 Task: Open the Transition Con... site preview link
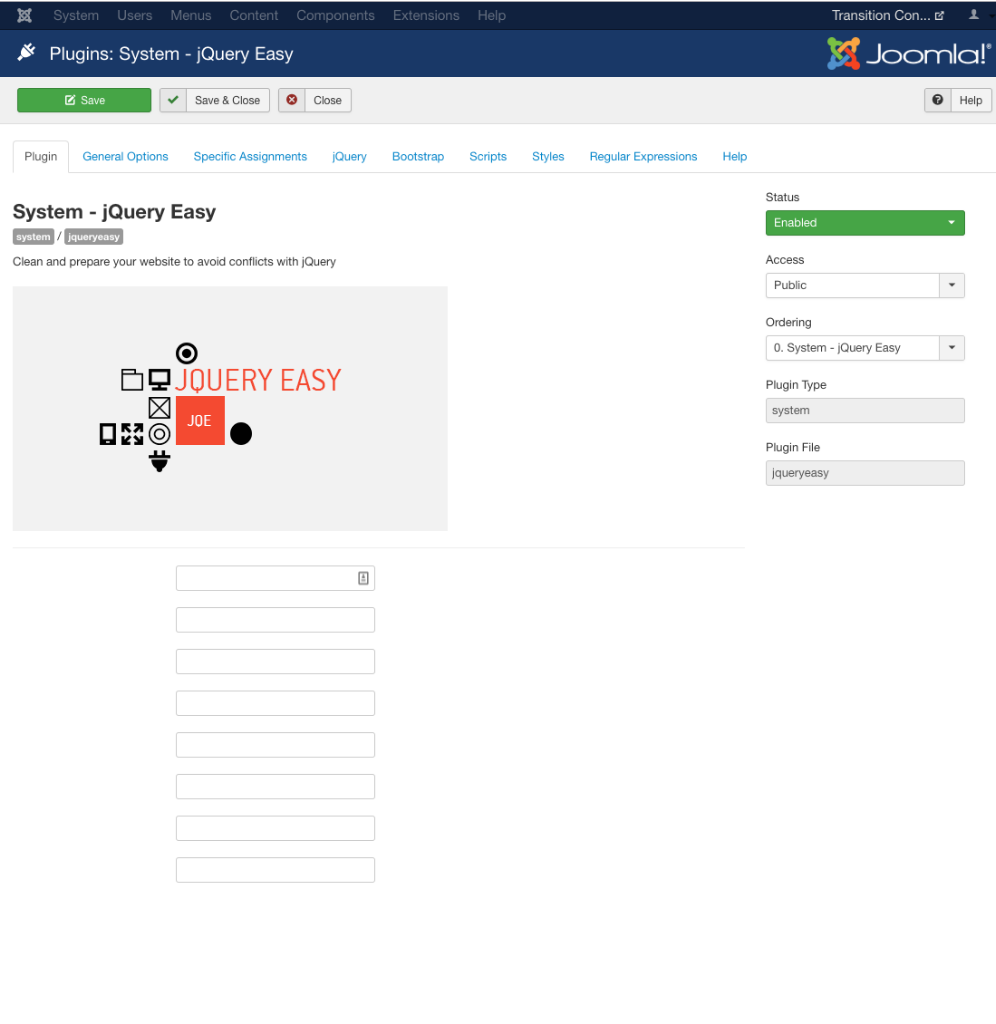pyautogui.click(x=887, y=15)
